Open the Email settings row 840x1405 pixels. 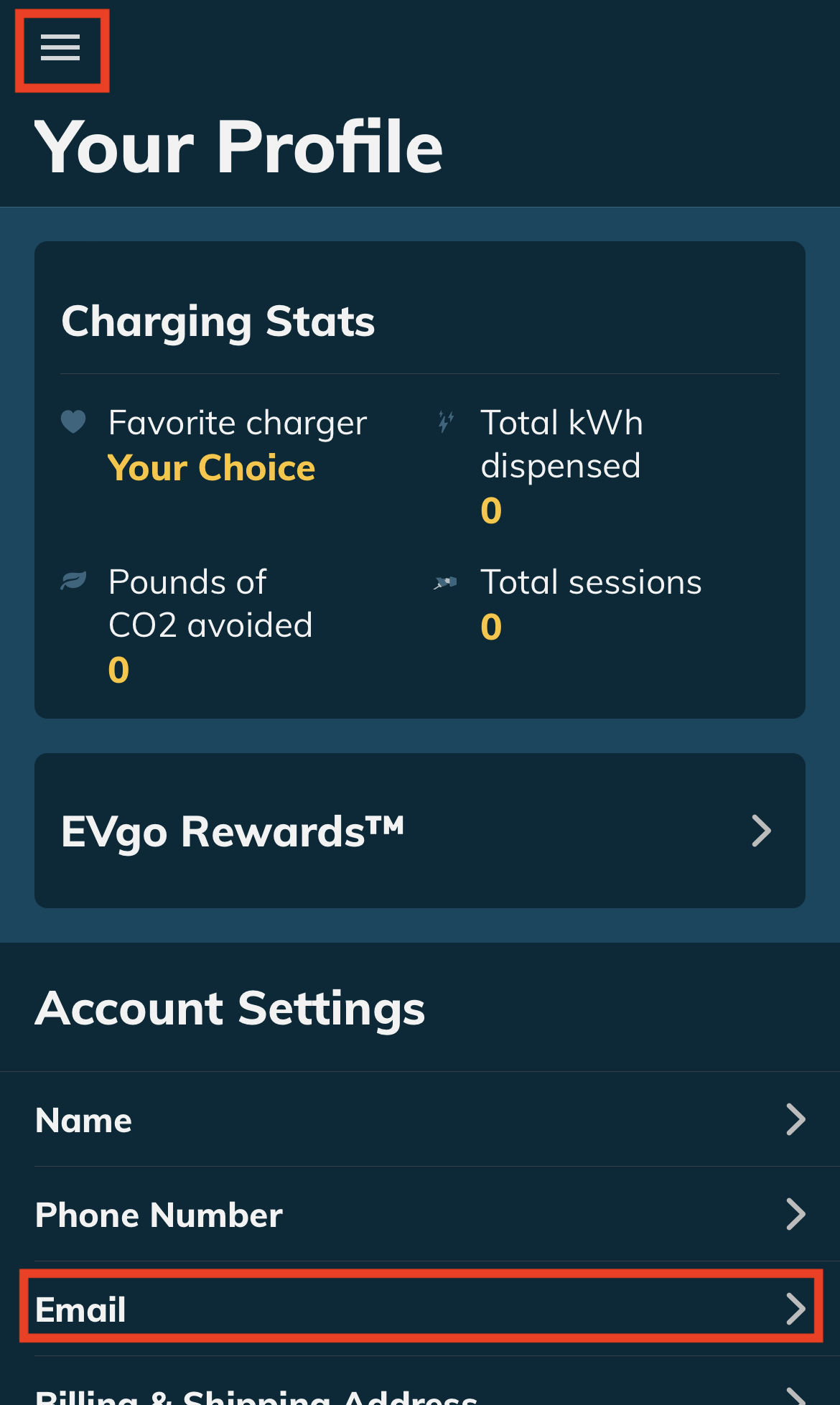coord(420,1309)
